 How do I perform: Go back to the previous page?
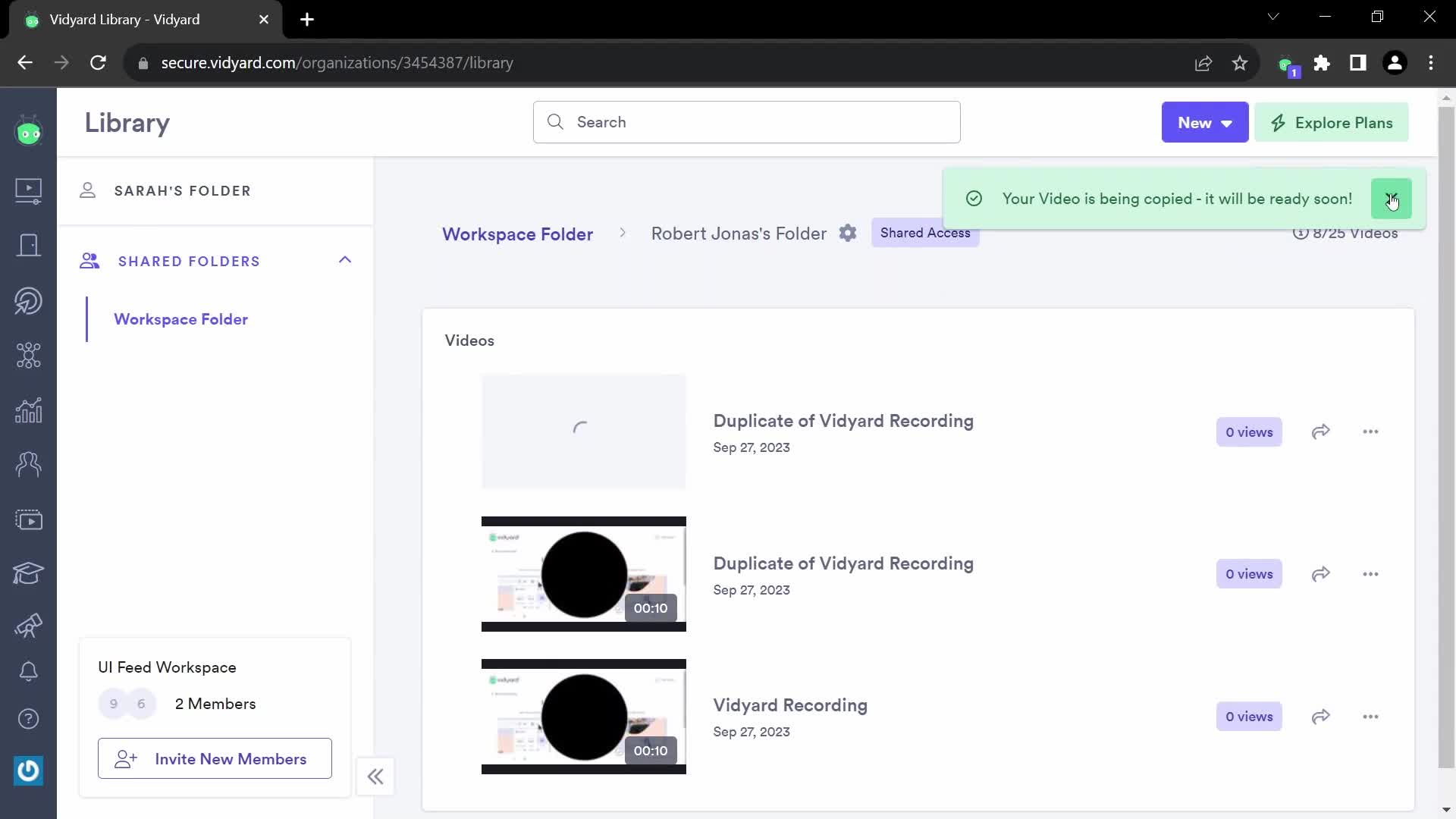[25, 63]
